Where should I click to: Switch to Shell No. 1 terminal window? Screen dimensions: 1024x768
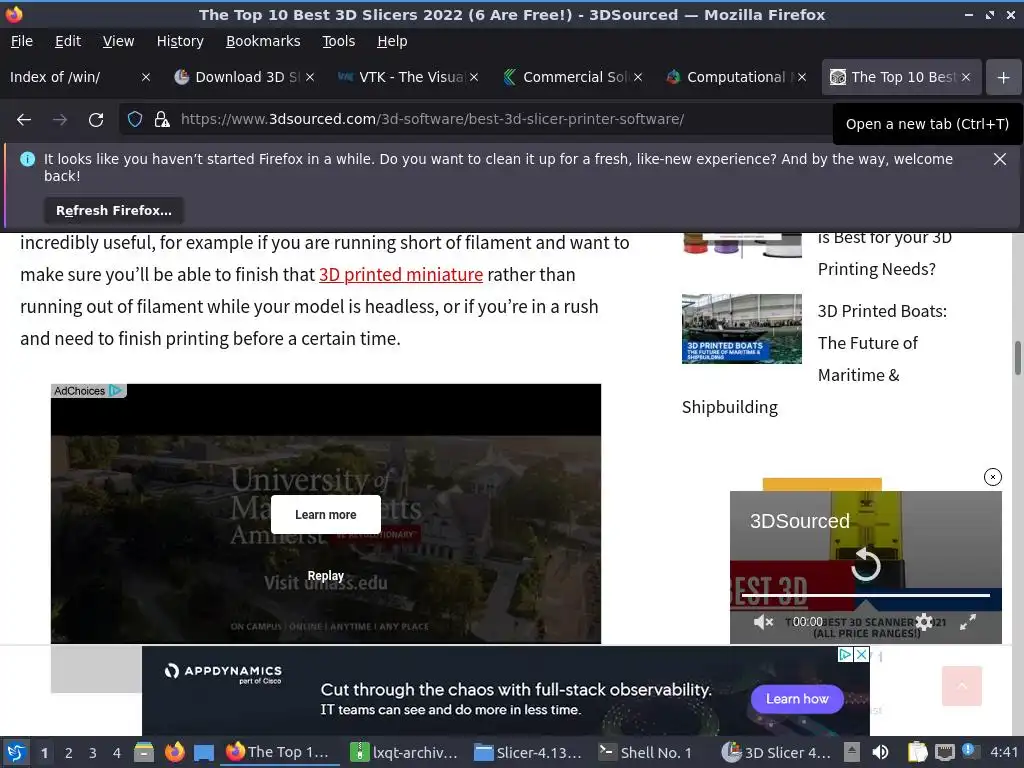click(x=647, y=752)
